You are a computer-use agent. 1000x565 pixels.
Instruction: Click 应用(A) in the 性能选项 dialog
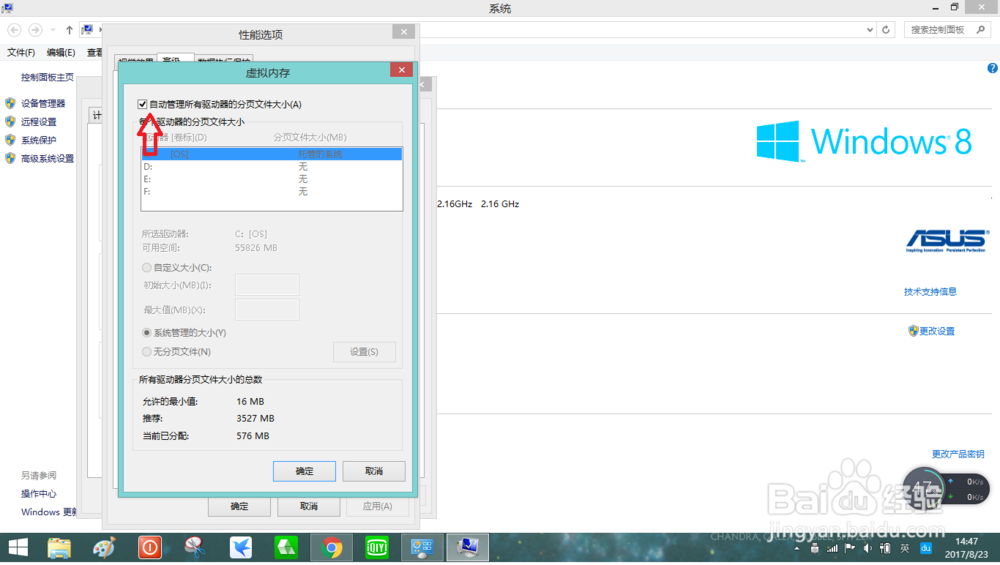pyautogui.click(x=378, y=506)
